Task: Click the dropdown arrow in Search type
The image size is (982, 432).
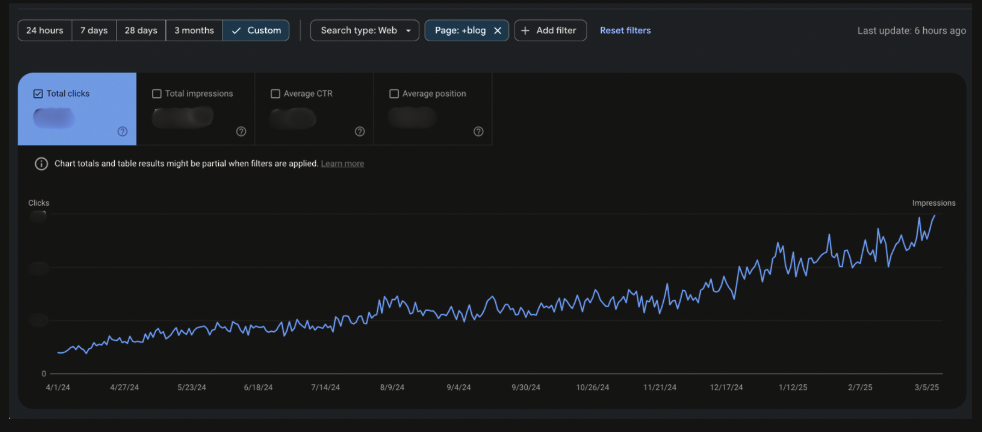Action: coord(408,31)
